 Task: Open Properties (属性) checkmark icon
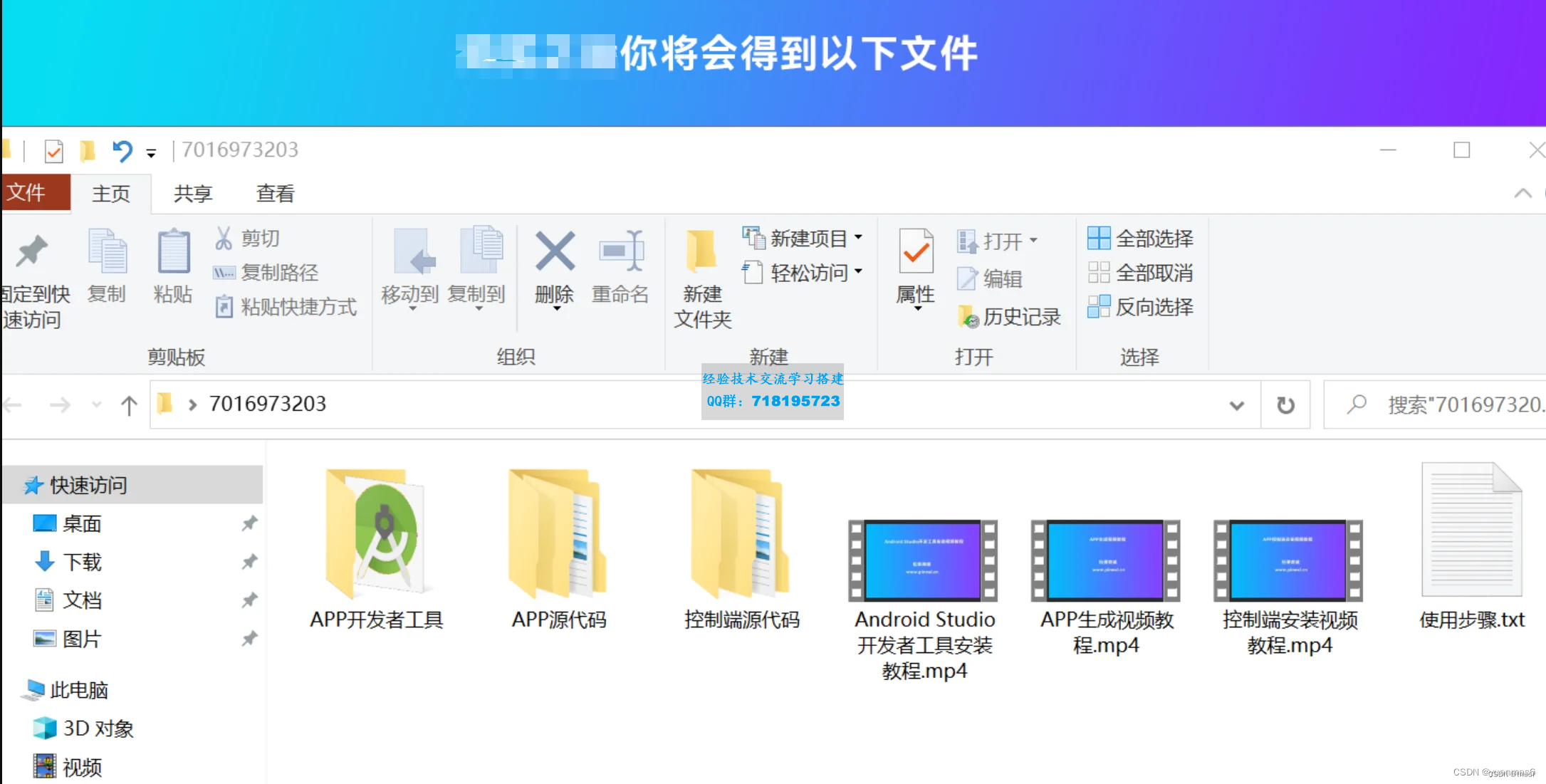coord(916,251)
